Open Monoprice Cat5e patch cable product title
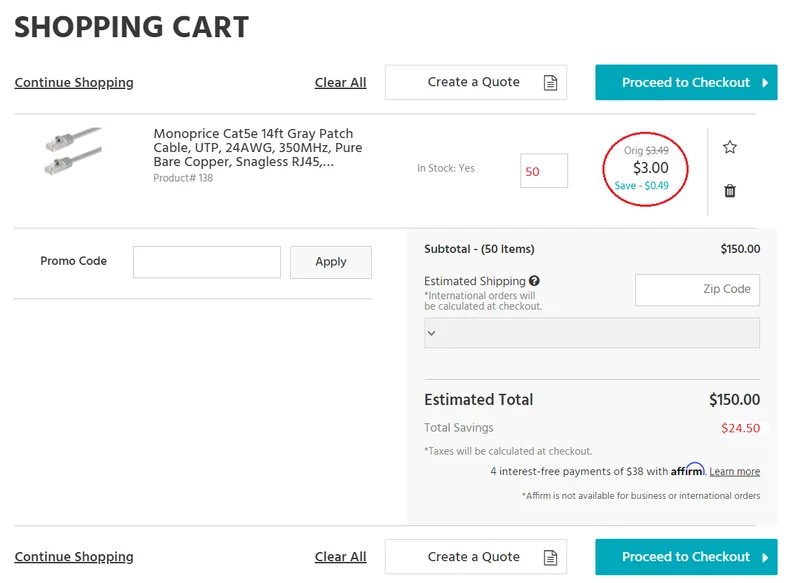Viewport: 800px width, 583px height. [x=258, y=147]
